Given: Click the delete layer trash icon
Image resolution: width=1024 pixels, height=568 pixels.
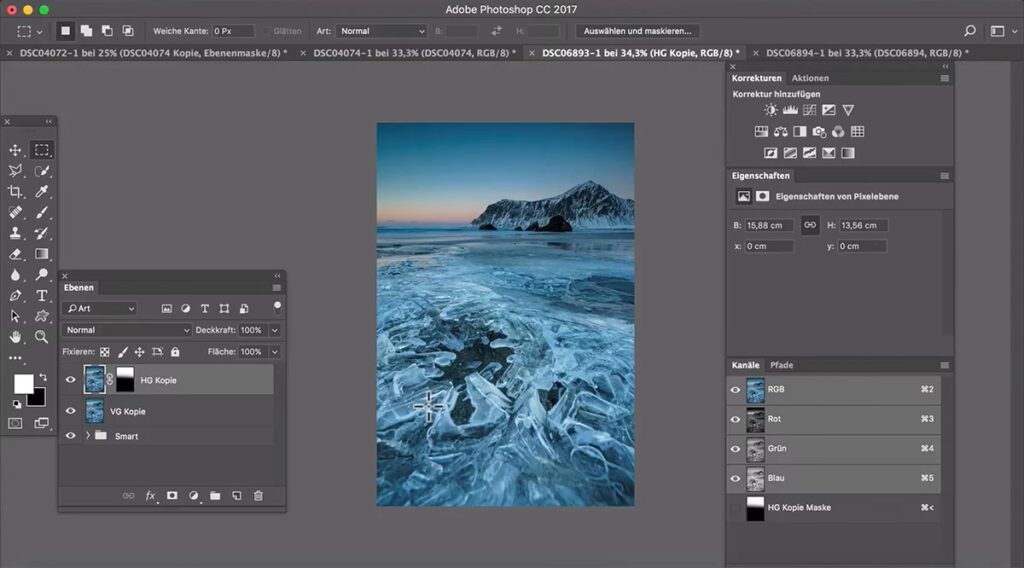Looking at the screenshot, I should [258, 495].
